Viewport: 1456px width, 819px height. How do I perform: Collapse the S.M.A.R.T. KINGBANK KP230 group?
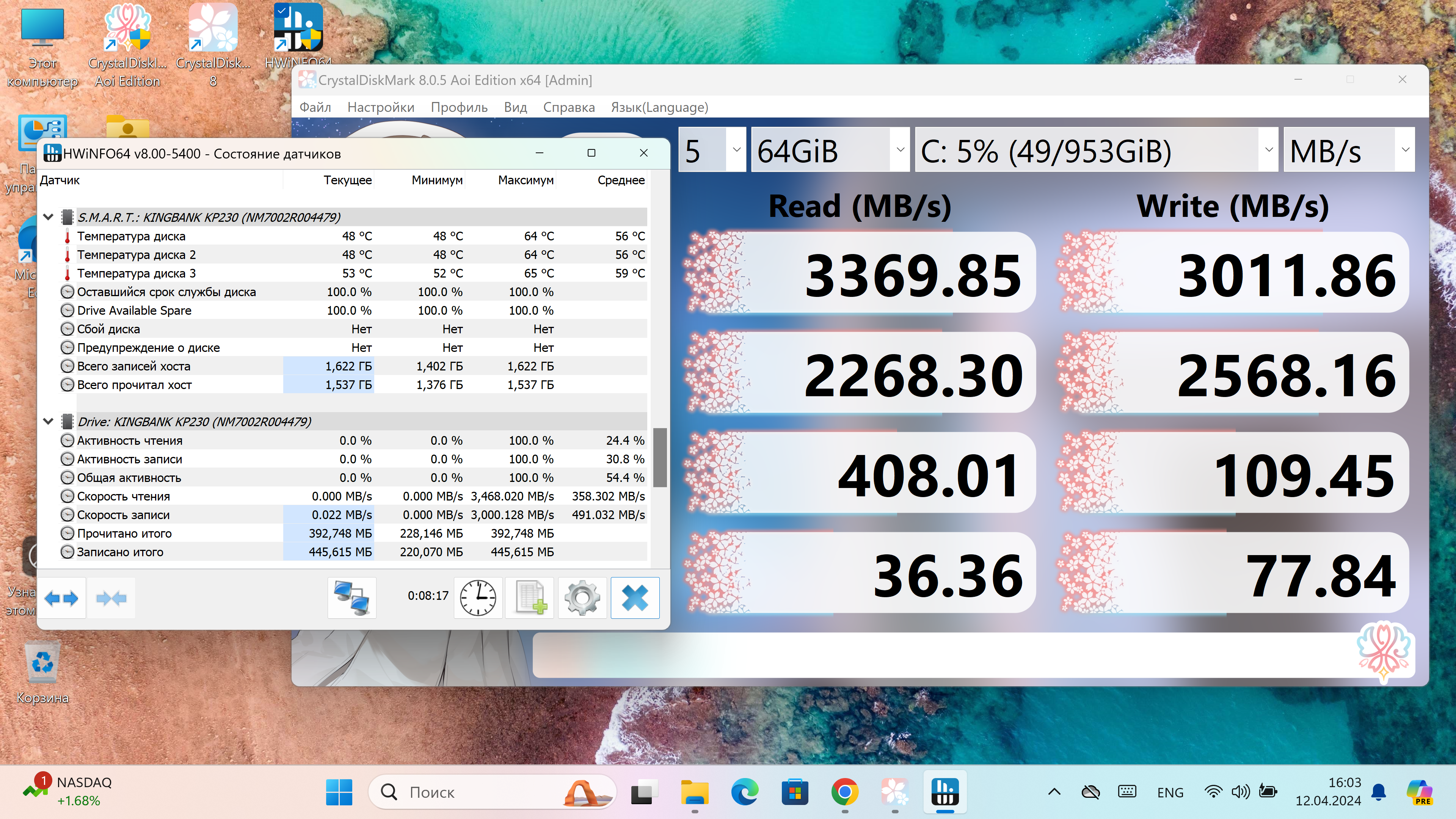(49, 217)
